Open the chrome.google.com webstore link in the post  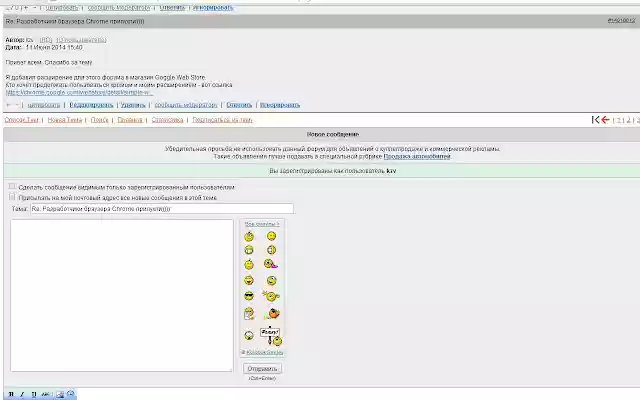tap(80, 93)
